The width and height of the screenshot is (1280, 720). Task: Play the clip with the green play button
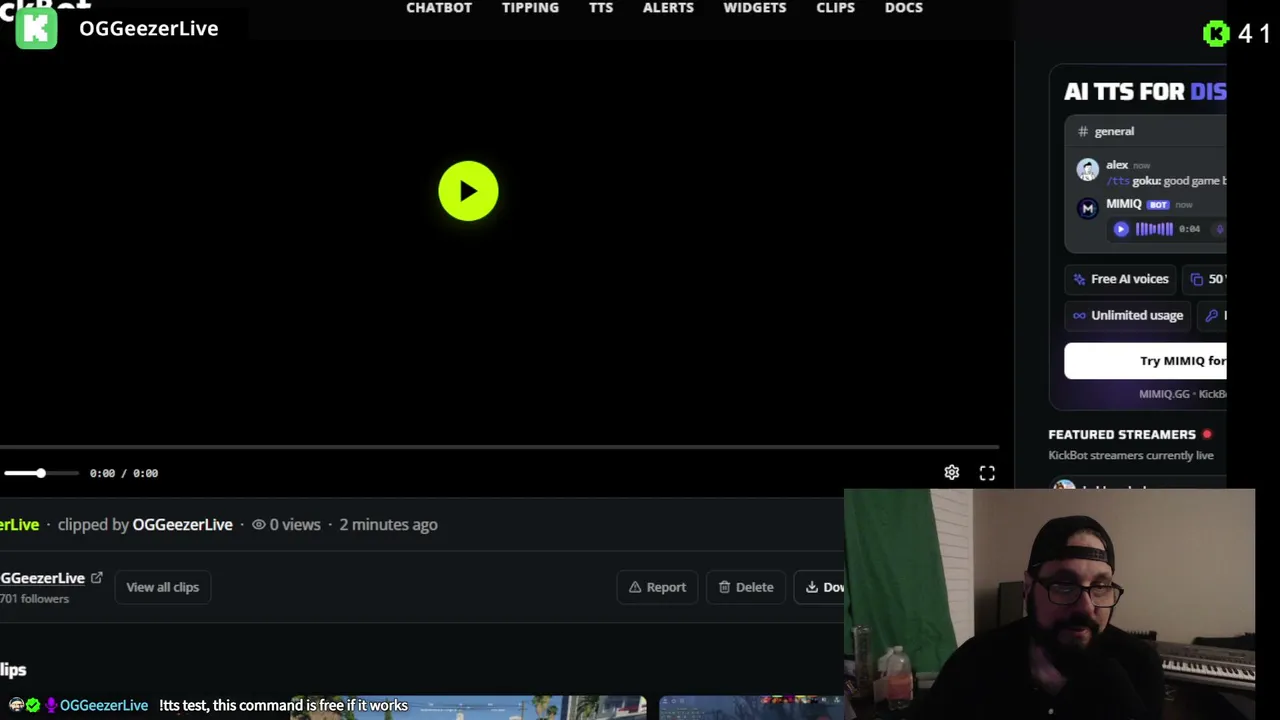click(x=468, y=190)
